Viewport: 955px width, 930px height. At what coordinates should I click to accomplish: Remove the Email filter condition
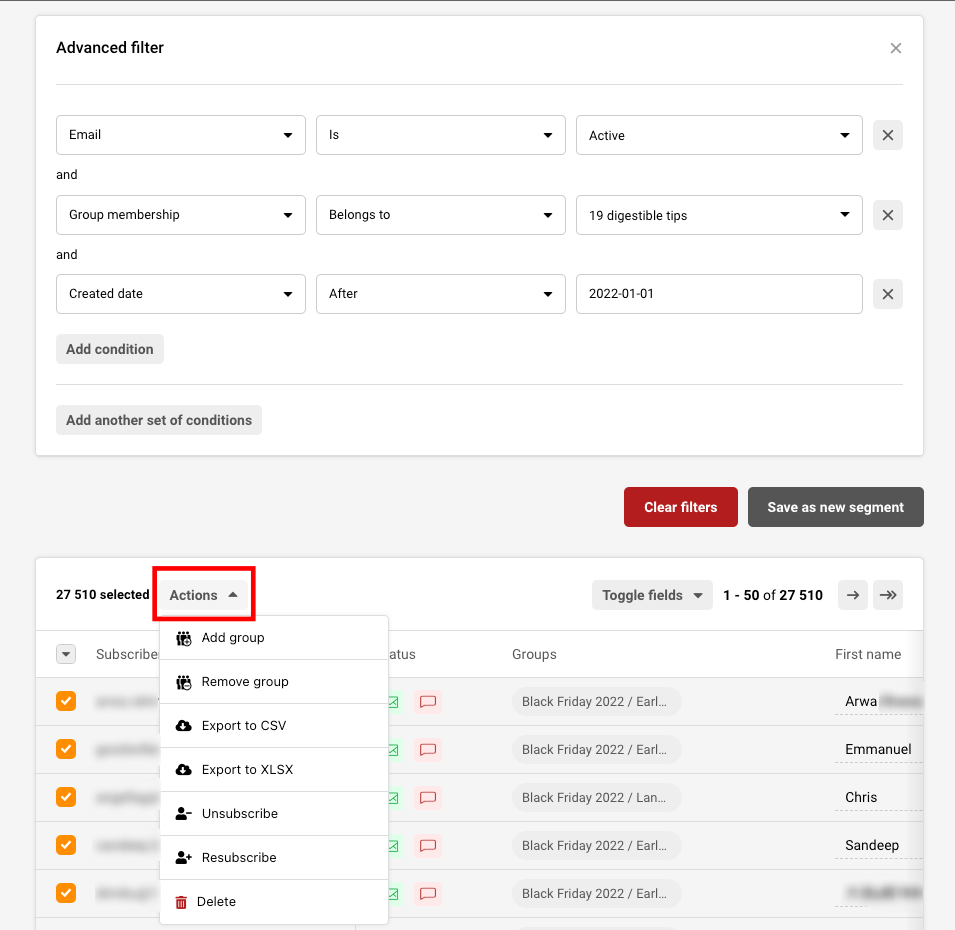887,135
